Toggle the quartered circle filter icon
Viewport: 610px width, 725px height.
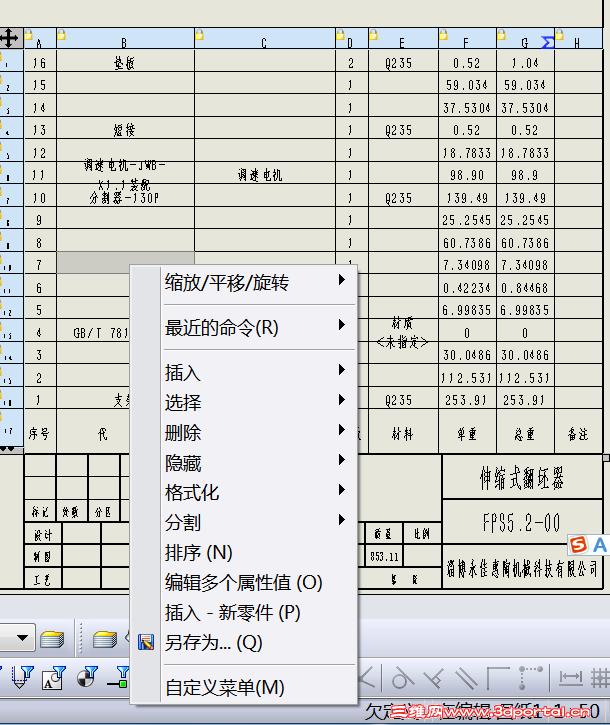pyautogui.click(x=87, y=677)
